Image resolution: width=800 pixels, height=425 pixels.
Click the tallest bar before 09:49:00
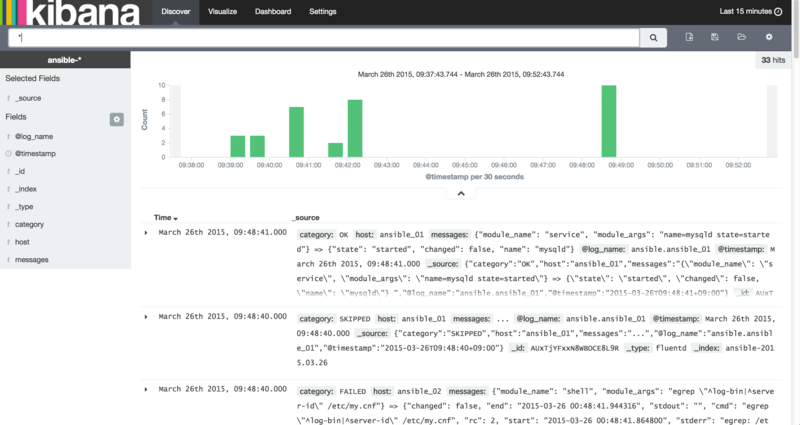pos(609,121)
